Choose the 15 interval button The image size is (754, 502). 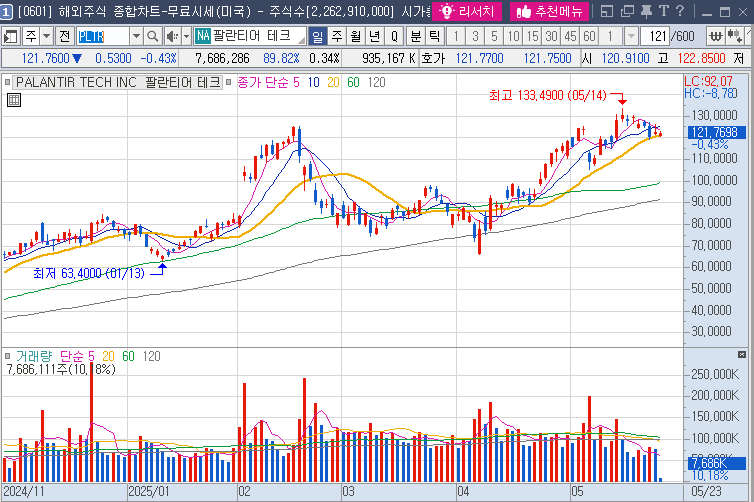[532, 36]
